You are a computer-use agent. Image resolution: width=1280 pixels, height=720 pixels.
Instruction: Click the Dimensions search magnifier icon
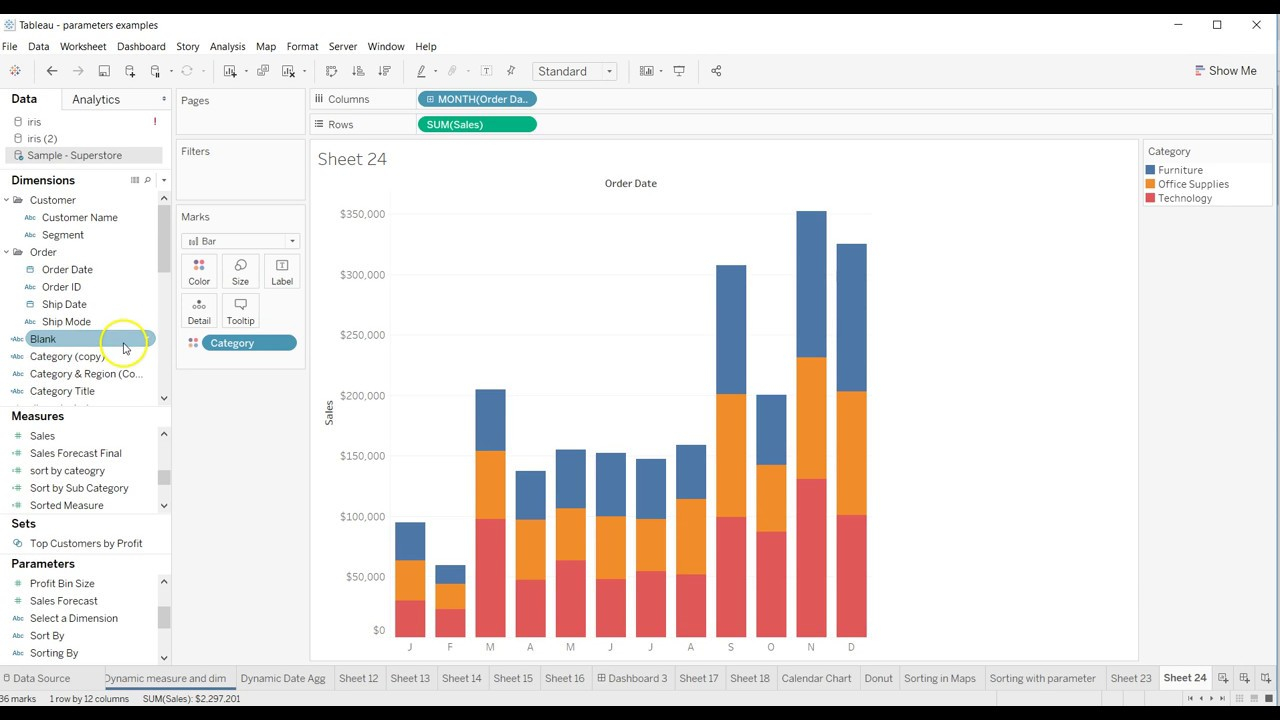[x=148, y=180]
